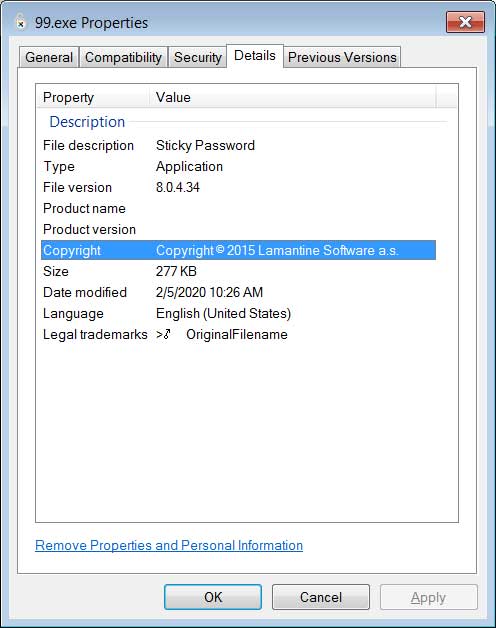Click the Sticky Password value

point(205,145)
